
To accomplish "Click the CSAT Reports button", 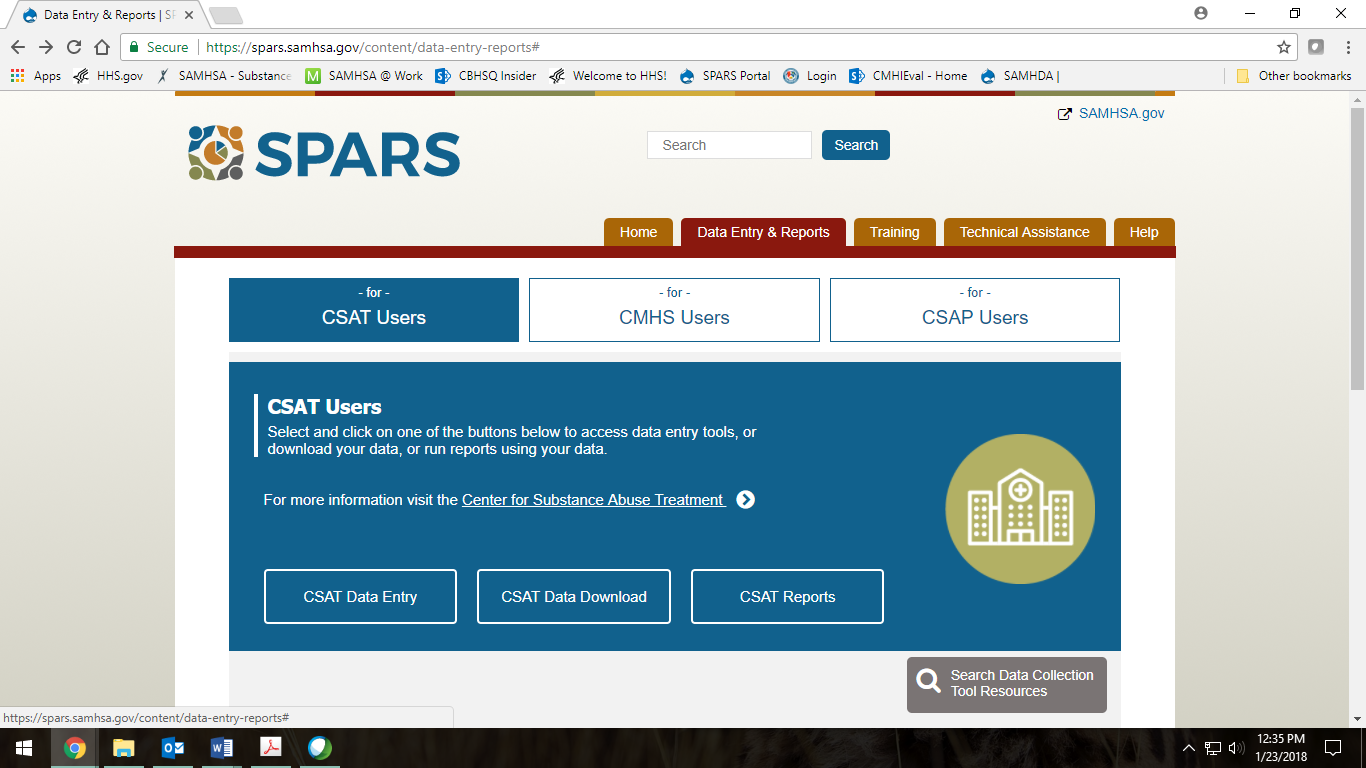I will point(787,597).
